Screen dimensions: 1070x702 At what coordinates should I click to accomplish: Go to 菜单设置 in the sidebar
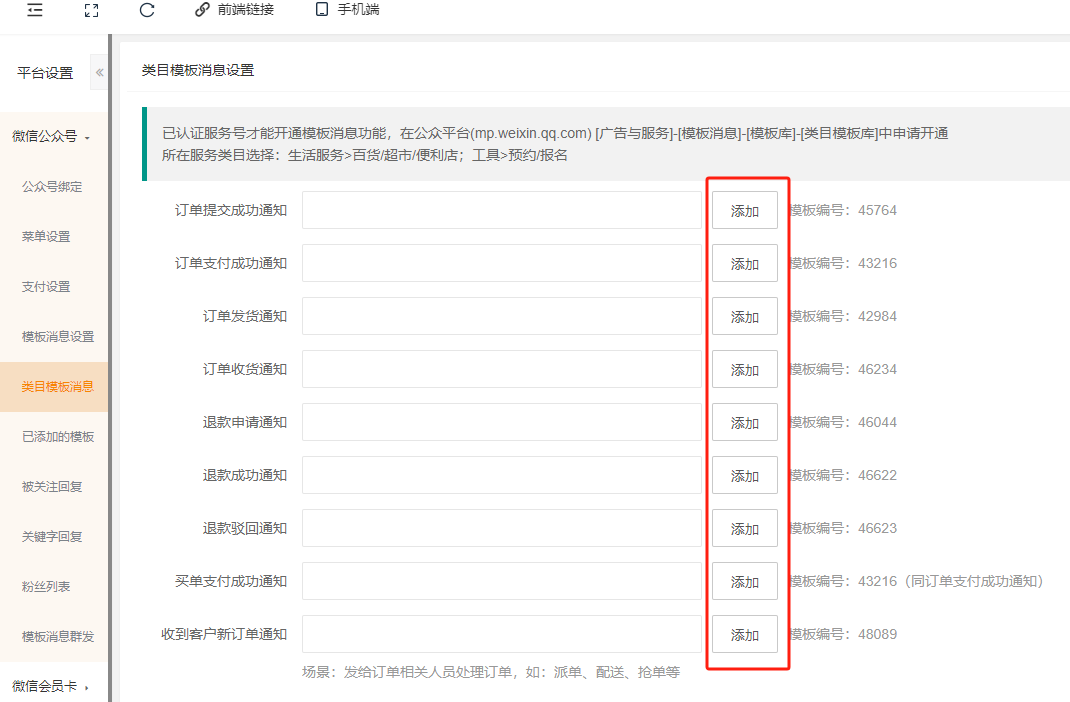coord(46,237)
